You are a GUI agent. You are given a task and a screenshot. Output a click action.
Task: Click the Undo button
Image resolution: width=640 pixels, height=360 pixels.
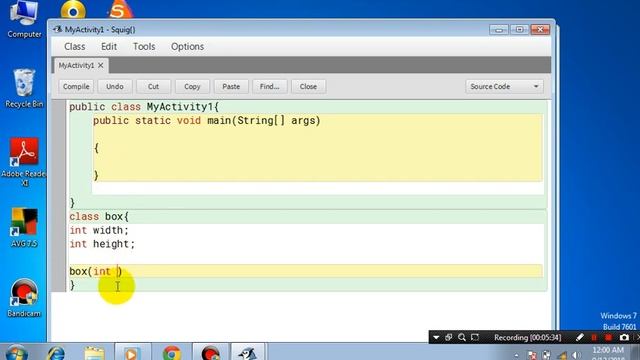115,87
